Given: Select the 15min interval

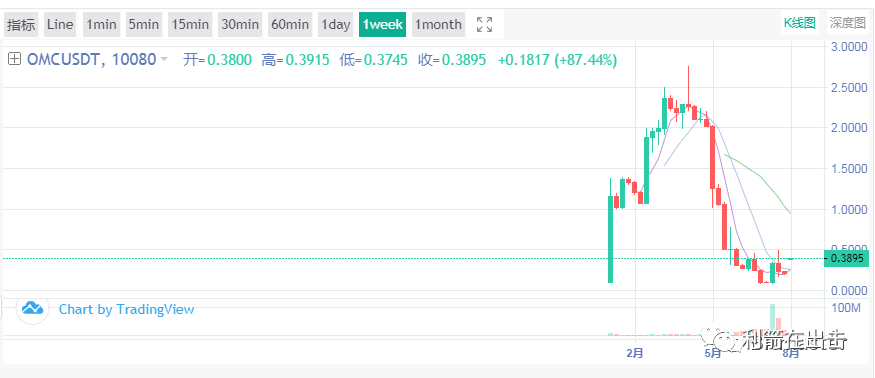Looking at the screenshot, I should [x=190, y=25].
